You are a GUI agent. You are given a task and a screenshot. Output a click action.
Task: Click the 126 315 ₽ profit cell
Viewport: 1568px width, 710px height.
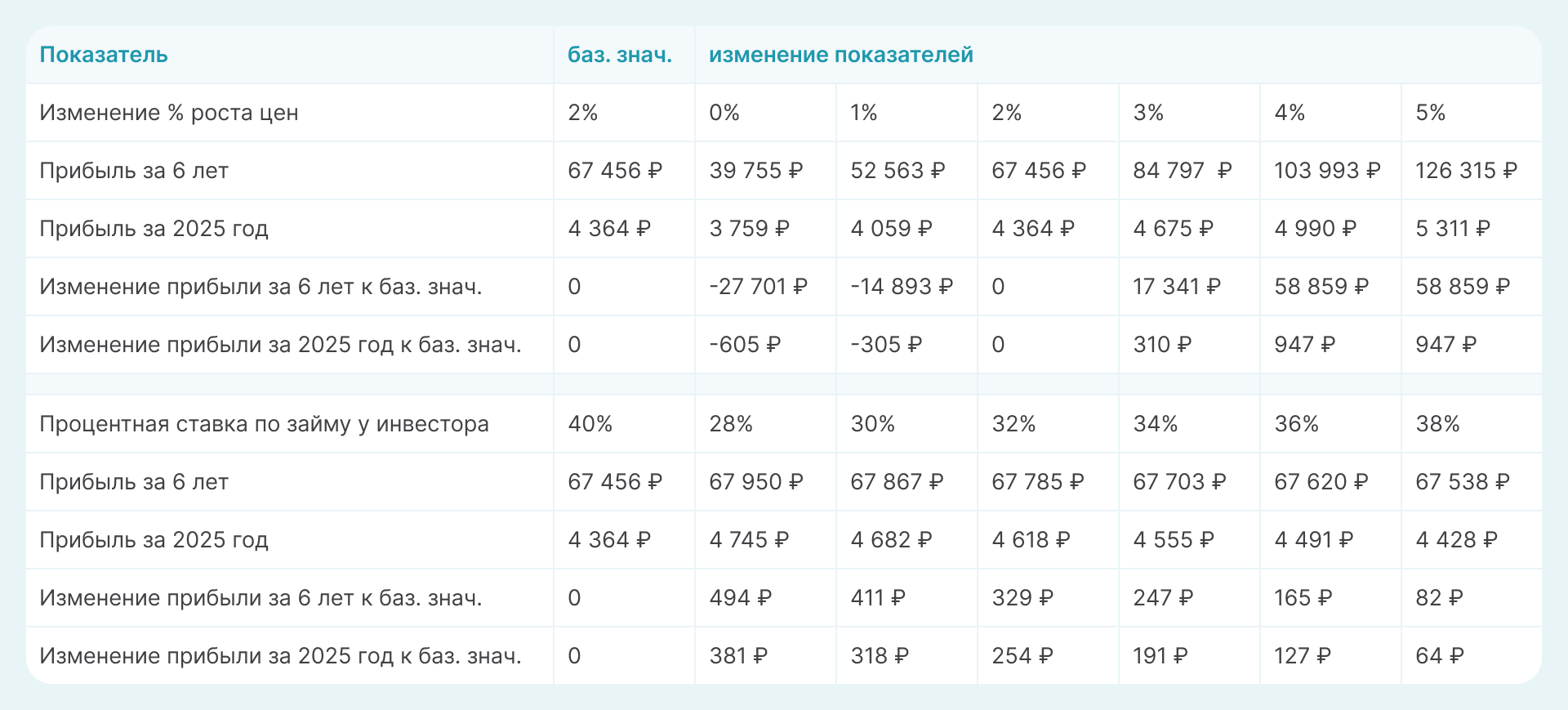[1466, 171]
